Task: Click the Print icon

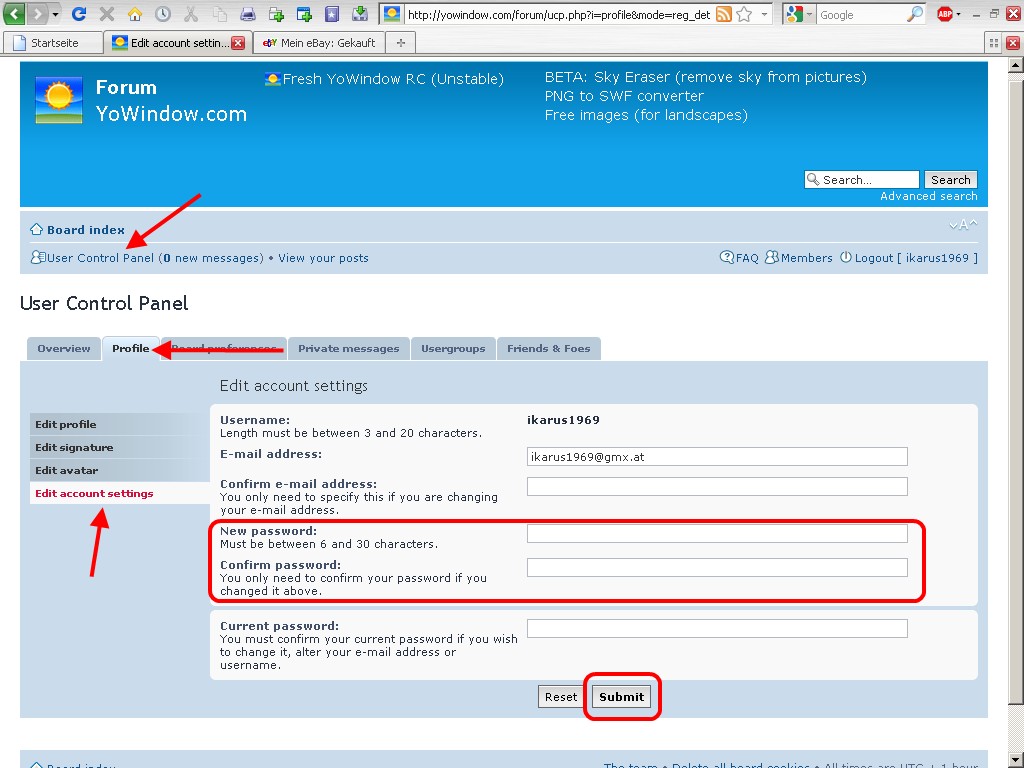Action: [246, 14]
